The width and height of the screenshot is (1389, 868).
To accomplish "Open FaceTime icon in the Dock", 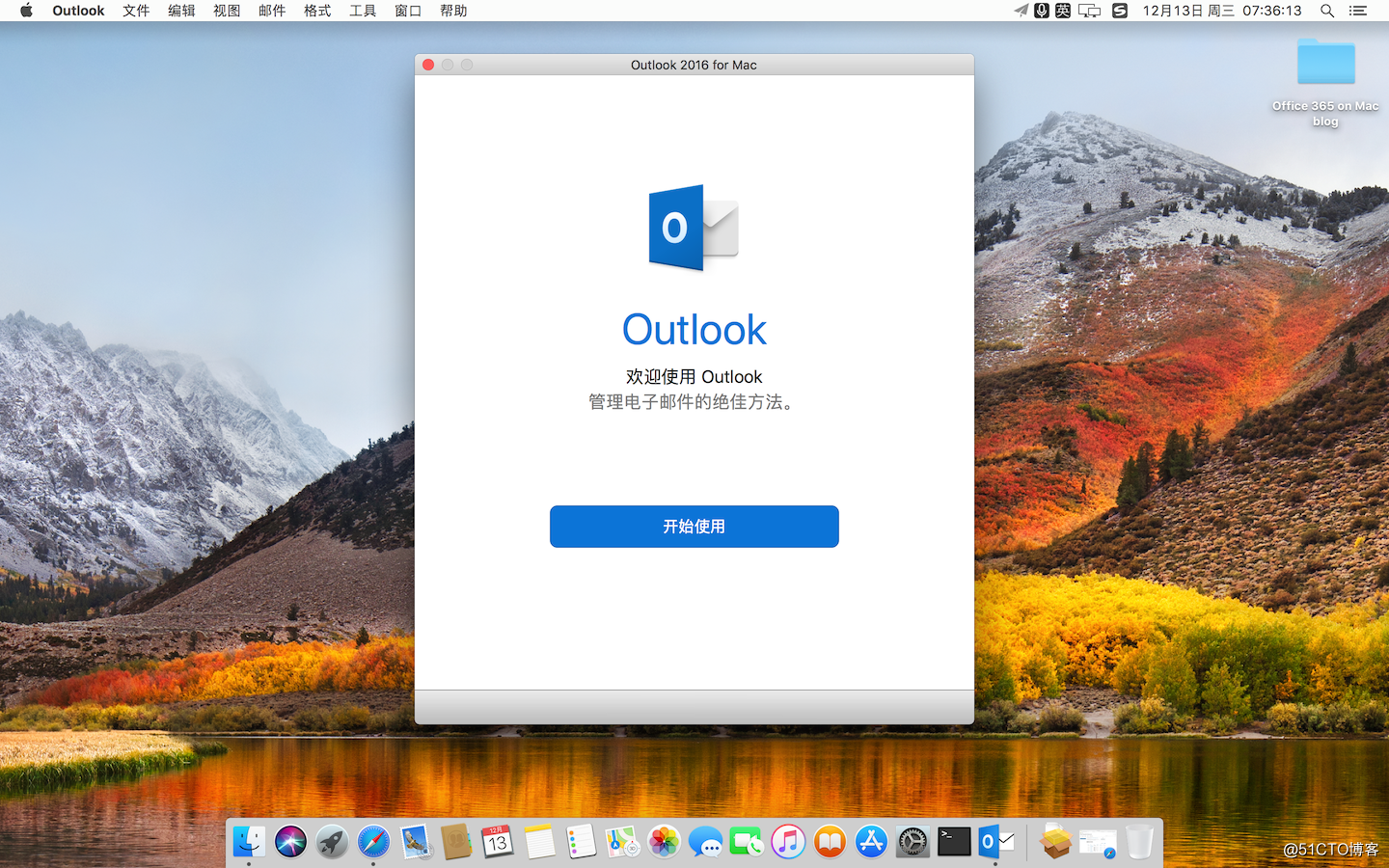I will tap(747, 842).
